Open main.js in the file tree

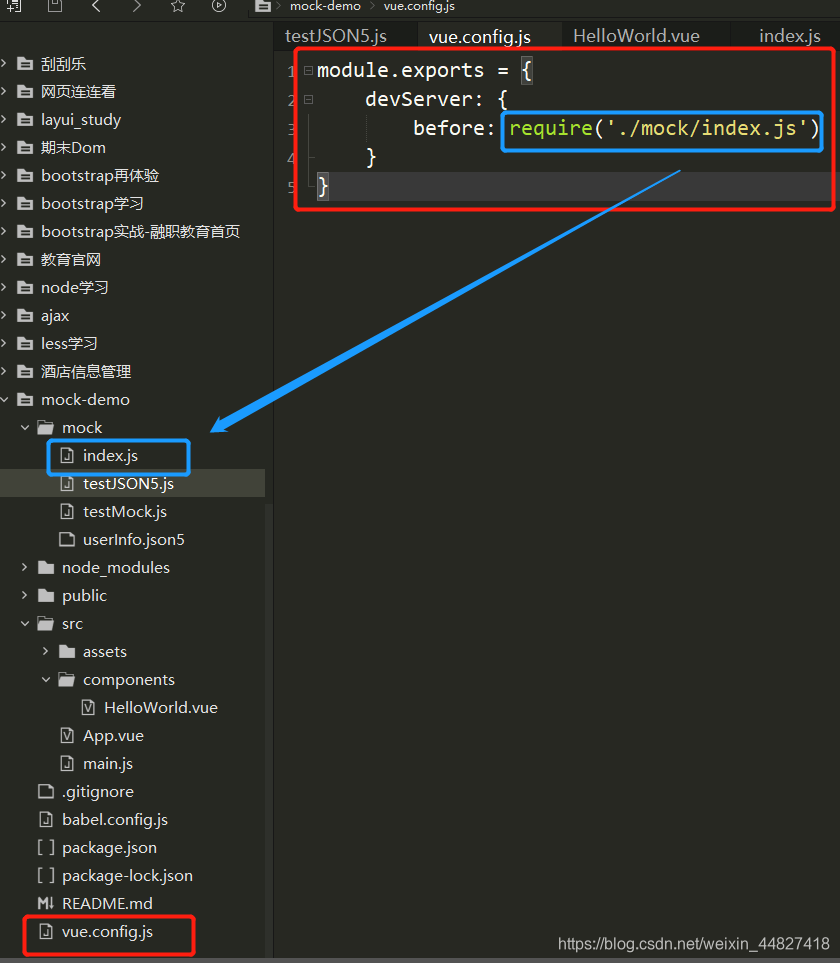[108, 763]
